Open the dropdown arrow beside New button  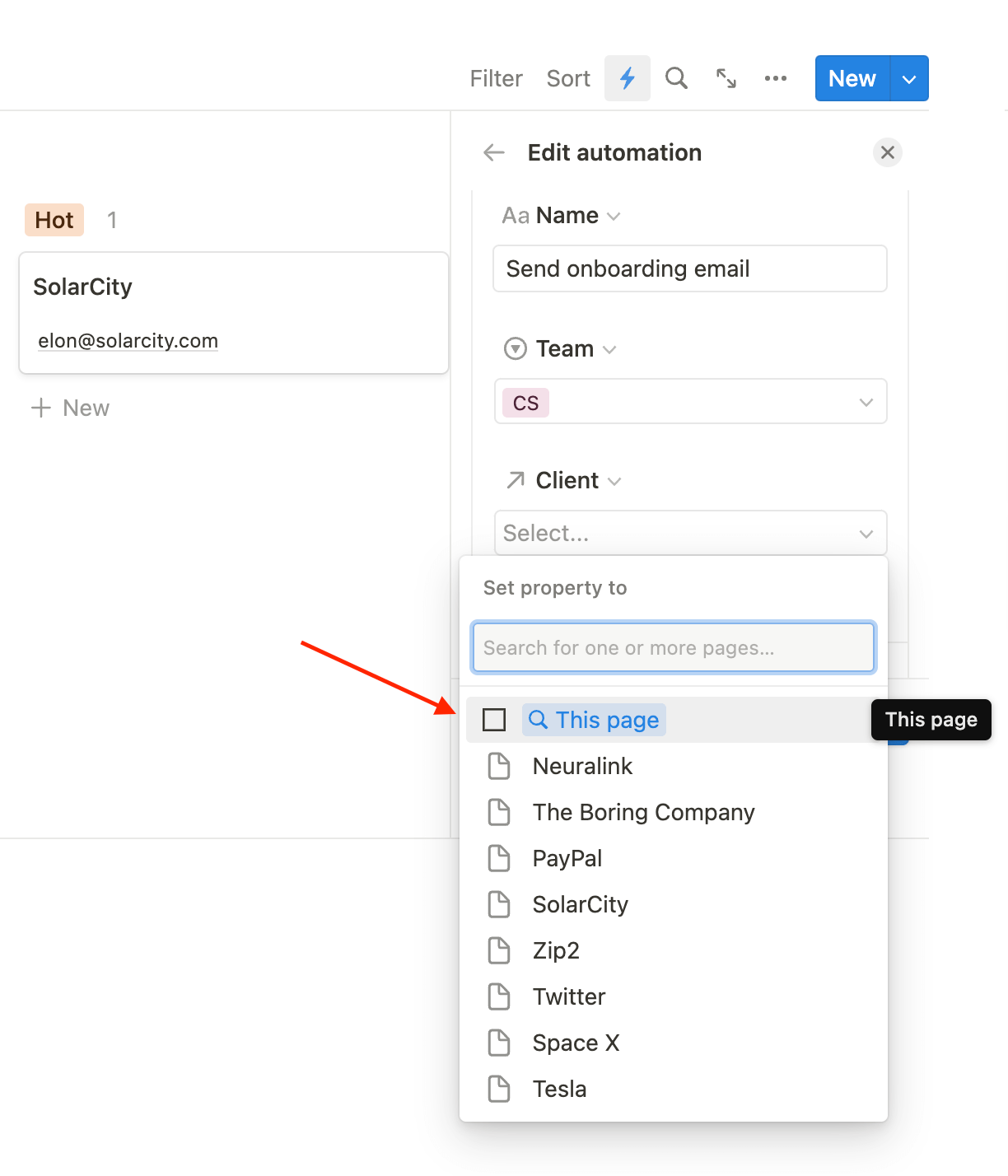[x=909, y=79]
